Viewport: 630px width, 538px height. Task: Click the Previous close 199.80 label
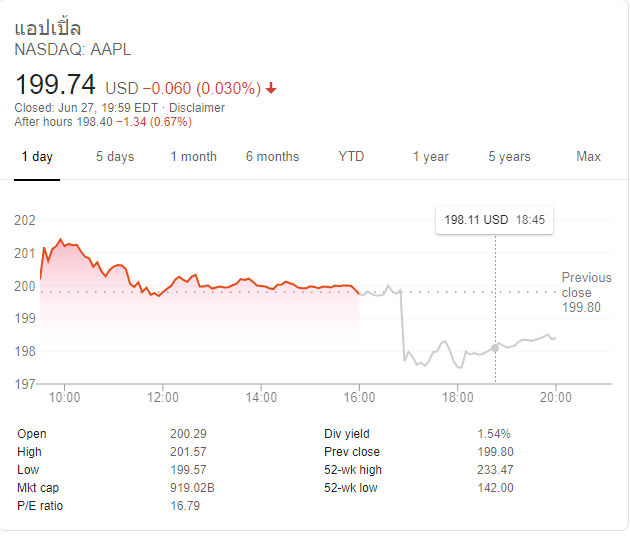pyautogui.click(x=586, y=293)
